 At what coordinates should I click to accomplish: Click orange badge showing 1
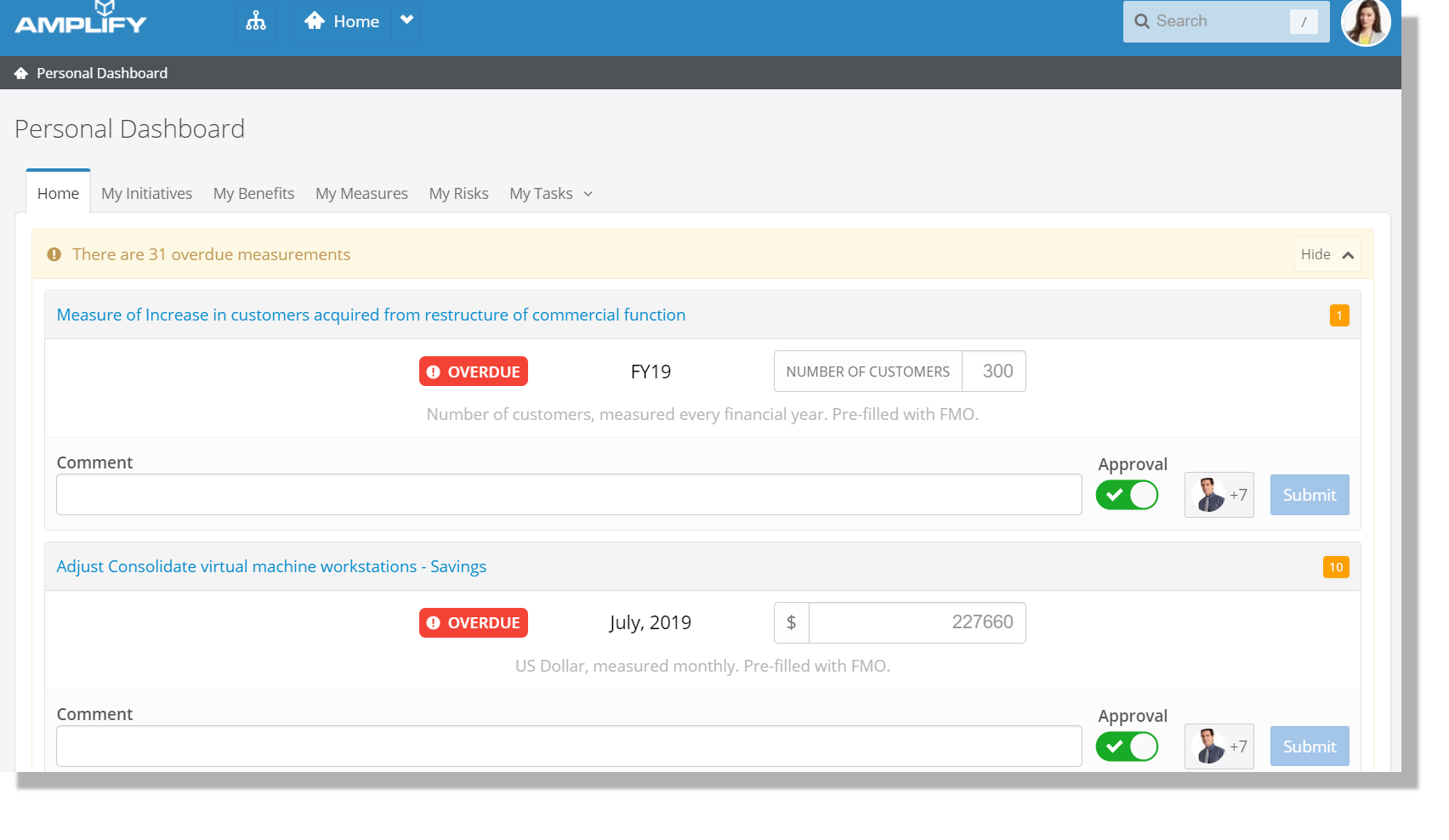(x=1338, y=315)
